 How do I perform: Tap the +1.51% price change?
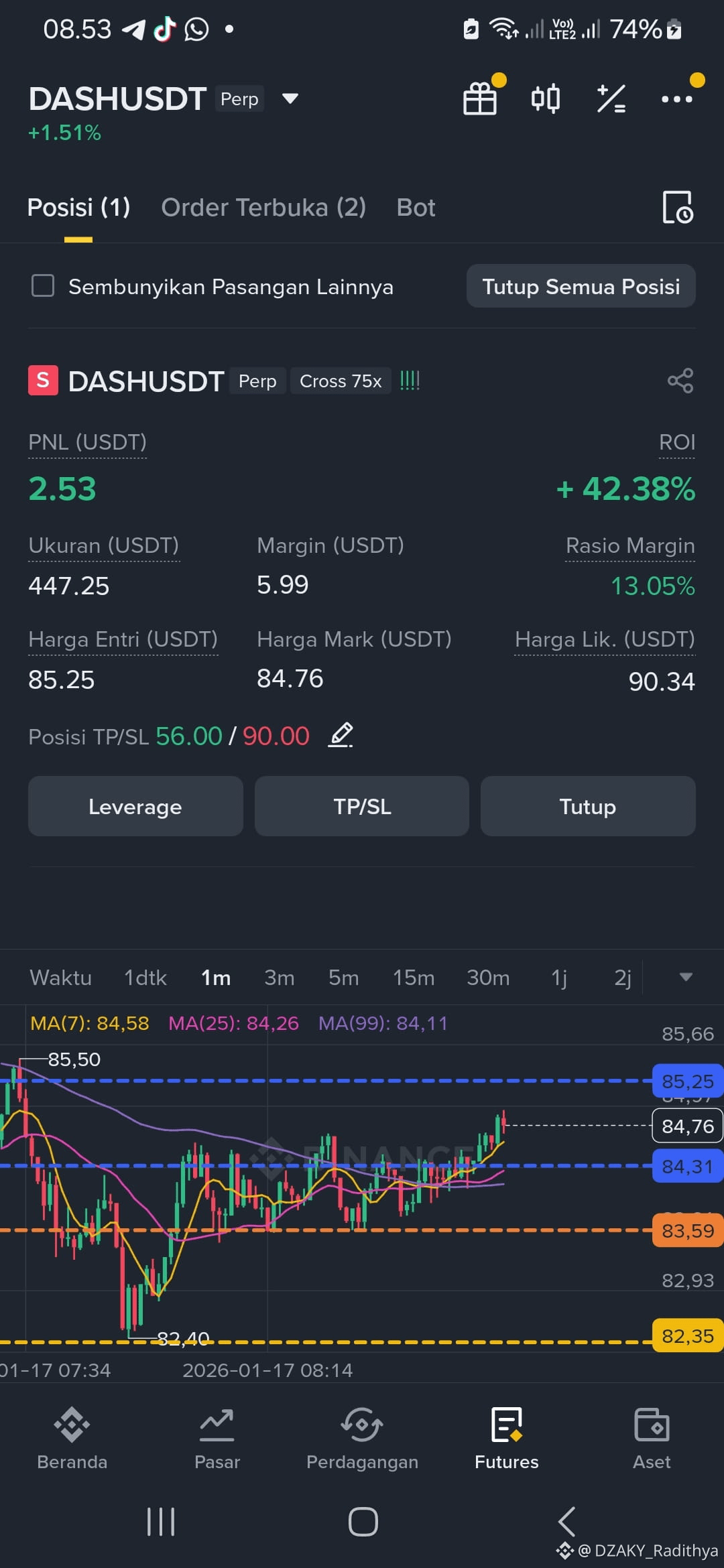coord(64,133)
